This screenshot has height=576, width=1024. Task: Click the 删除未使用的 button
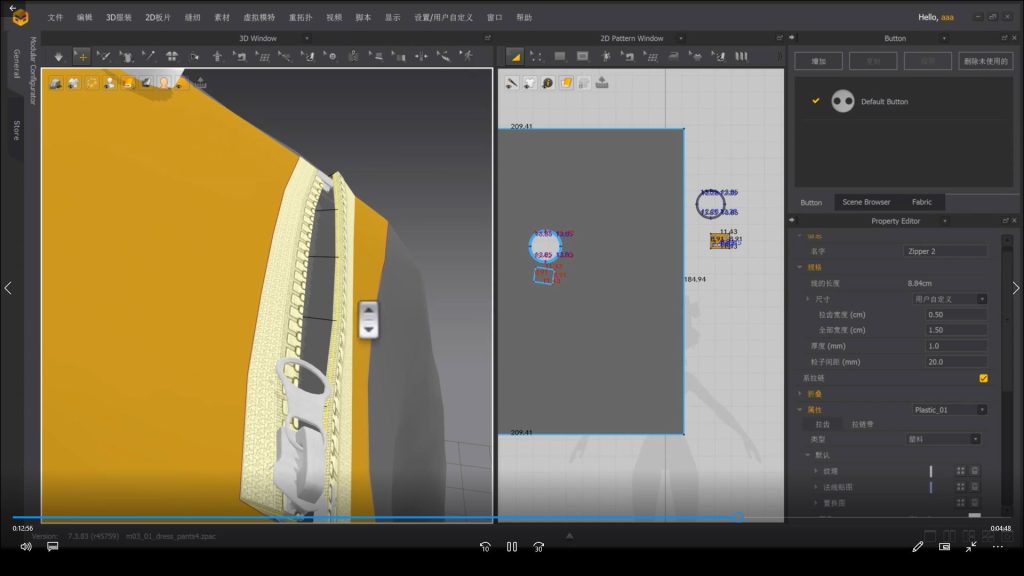click(985, 61)
